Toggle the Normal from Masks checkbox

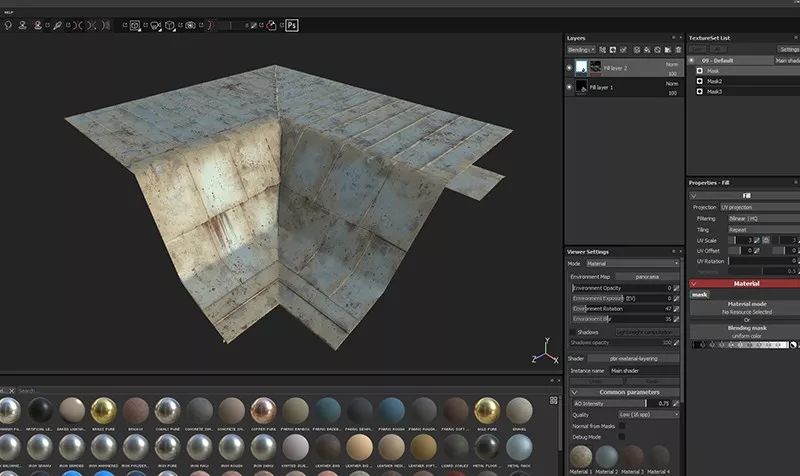point(622,426)
